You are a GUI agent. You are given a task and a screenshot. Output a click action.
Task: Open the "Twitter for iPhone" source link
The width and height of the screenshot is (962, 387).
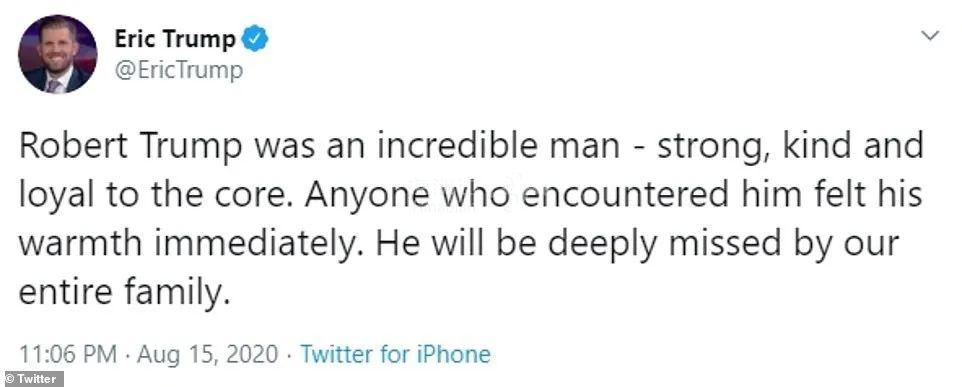click(x=394, y=354)
